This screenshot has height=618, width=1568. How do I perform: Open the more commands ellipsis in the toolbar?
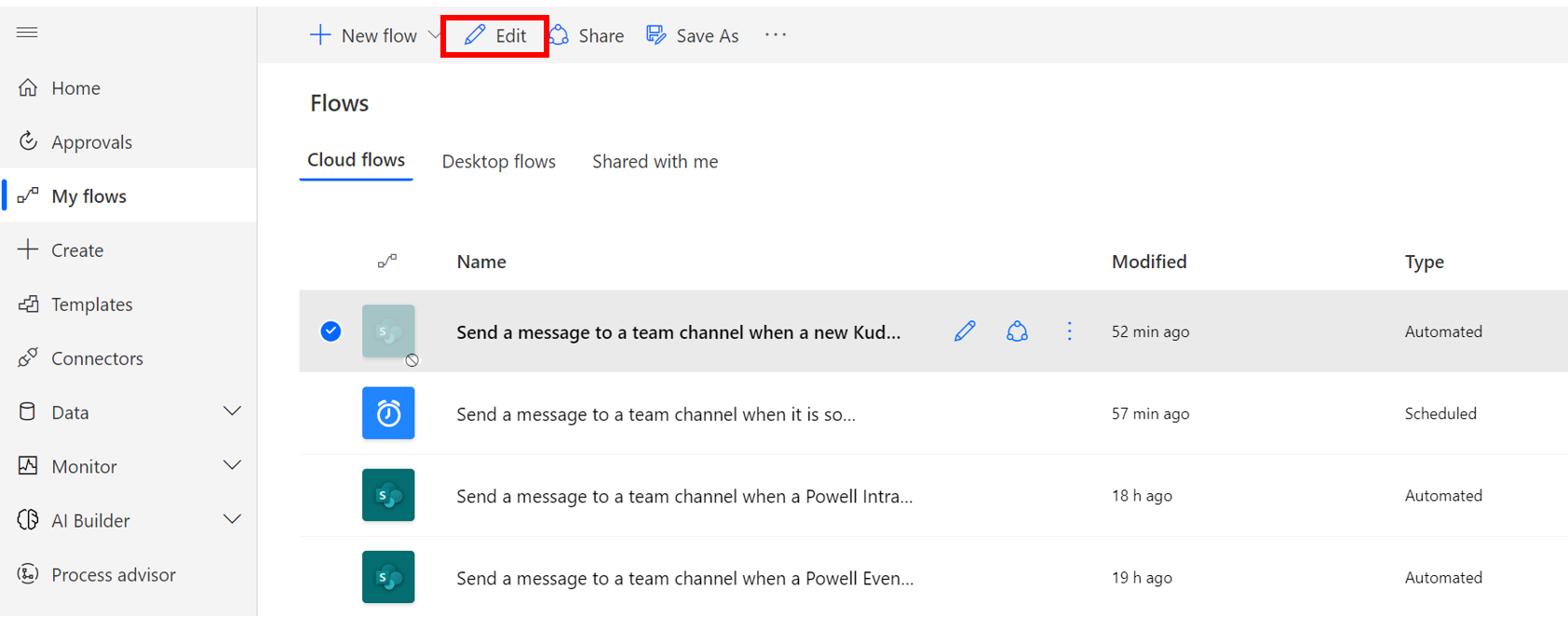click(776, 35)
